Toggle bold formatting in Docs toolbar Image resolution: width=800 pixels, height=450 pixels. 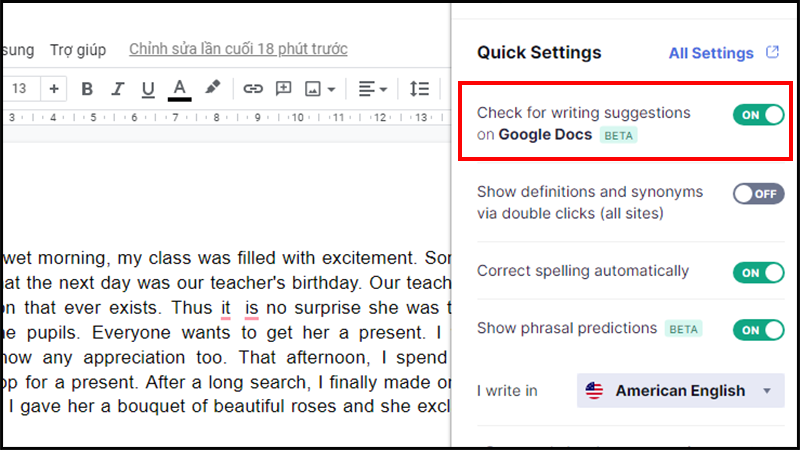click(87, 89)
